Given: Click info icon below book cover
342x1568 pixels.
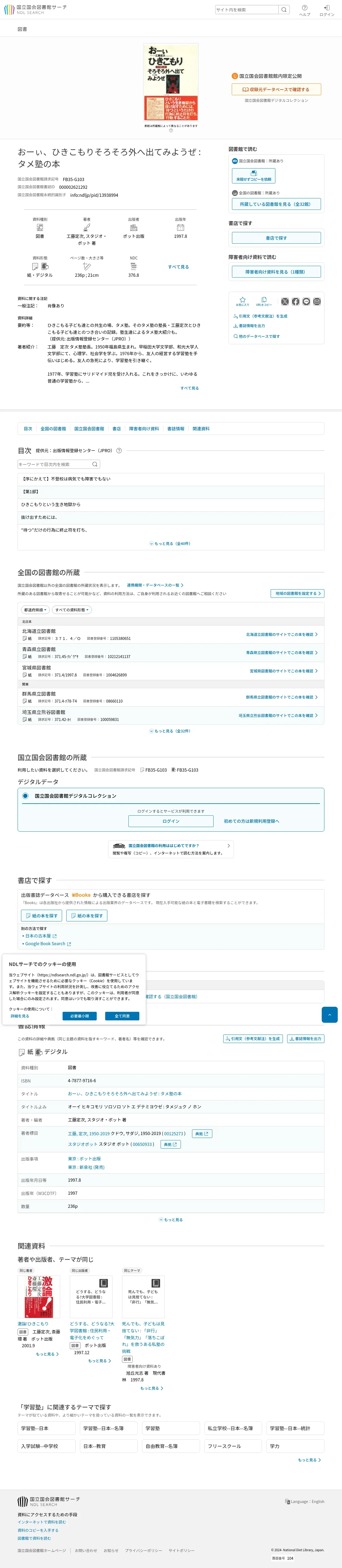Looking at the screenshot, I should pyautogui.click(x=171, y=130).
